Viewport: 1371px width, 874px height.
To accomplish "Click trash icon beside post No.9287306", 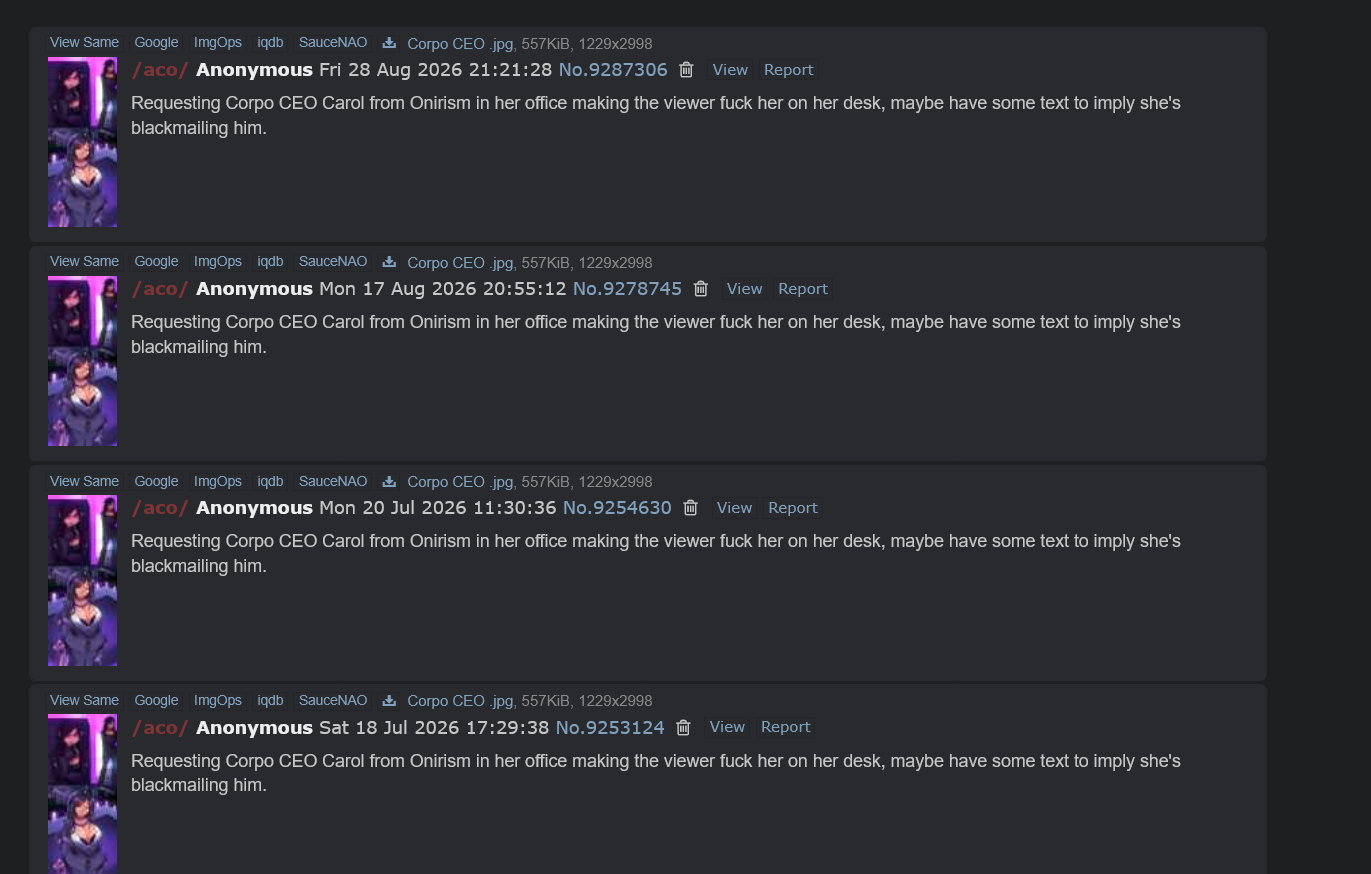I will 686,70.
